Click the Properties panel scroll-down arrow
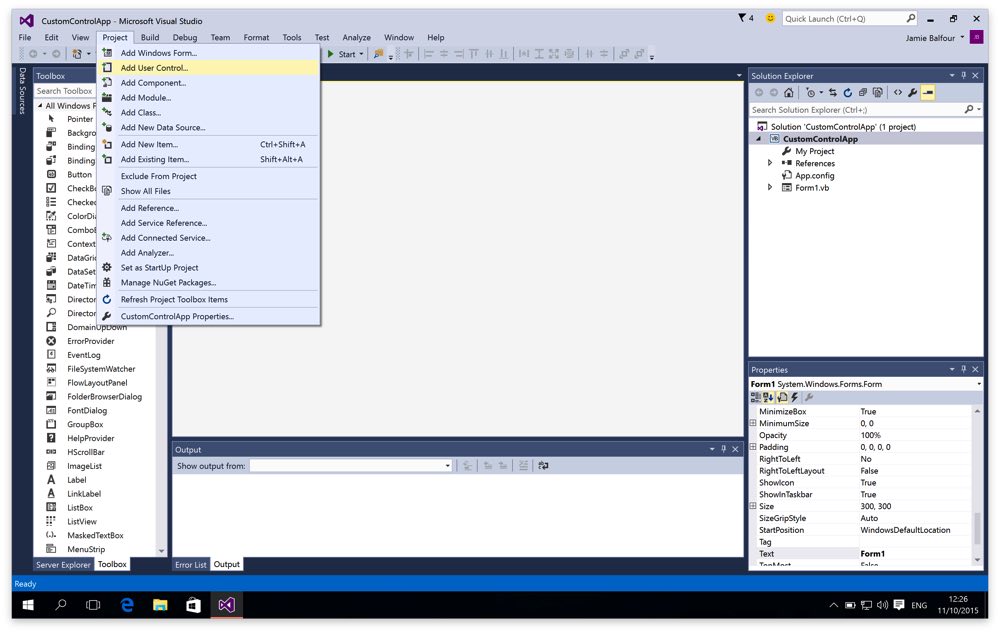1000x633 pixels. [977, 560]
